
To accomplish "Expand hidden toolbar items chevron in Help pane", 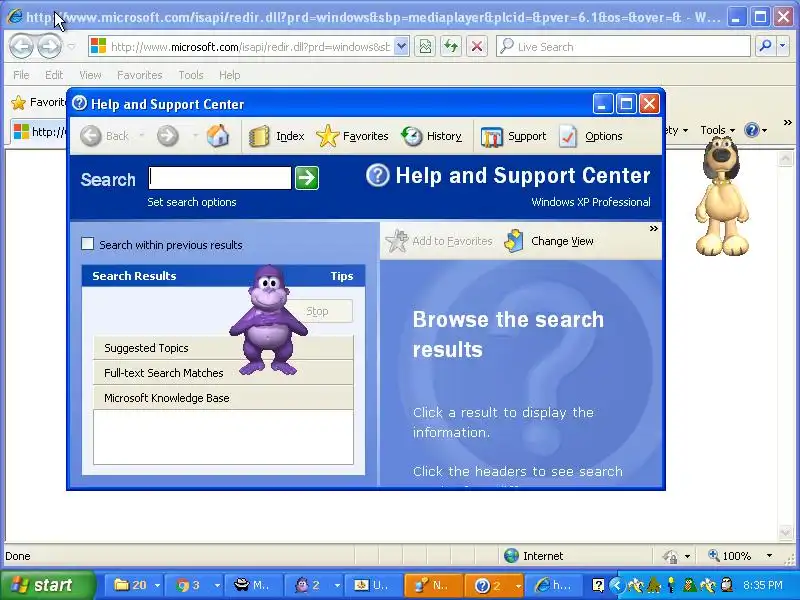I will (654, 229).
